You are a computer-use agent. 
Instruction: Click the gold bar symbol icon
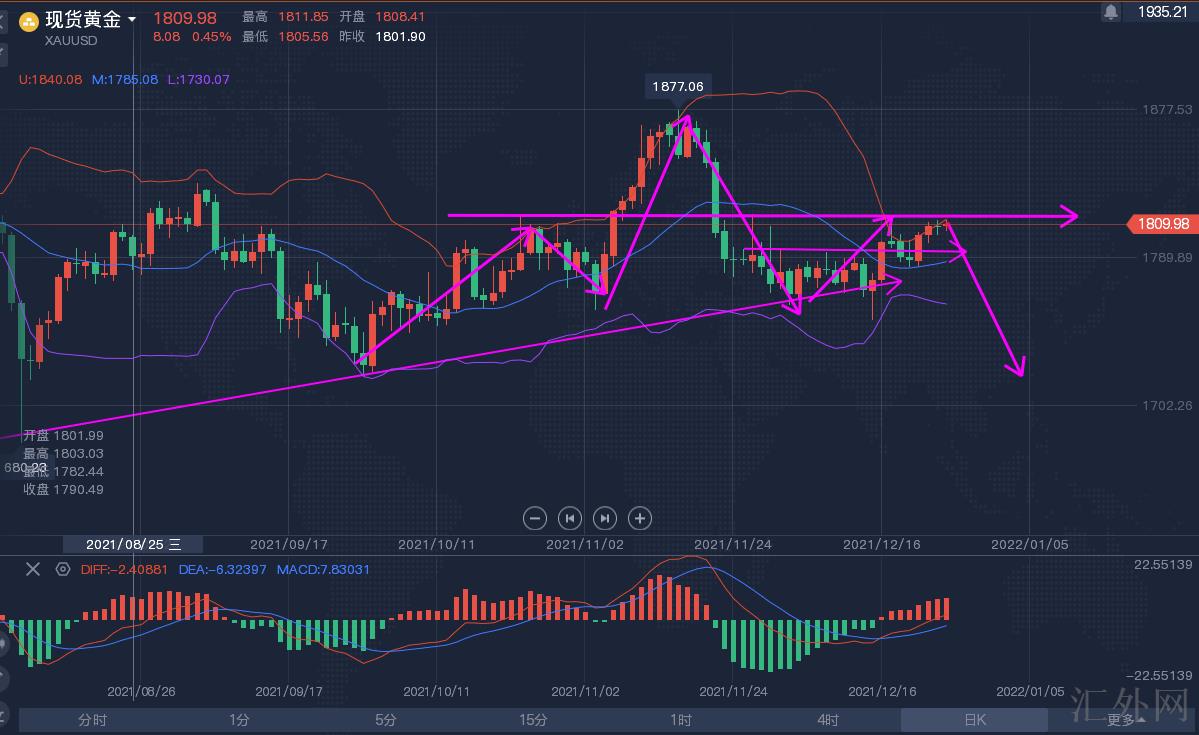(28, 21)
